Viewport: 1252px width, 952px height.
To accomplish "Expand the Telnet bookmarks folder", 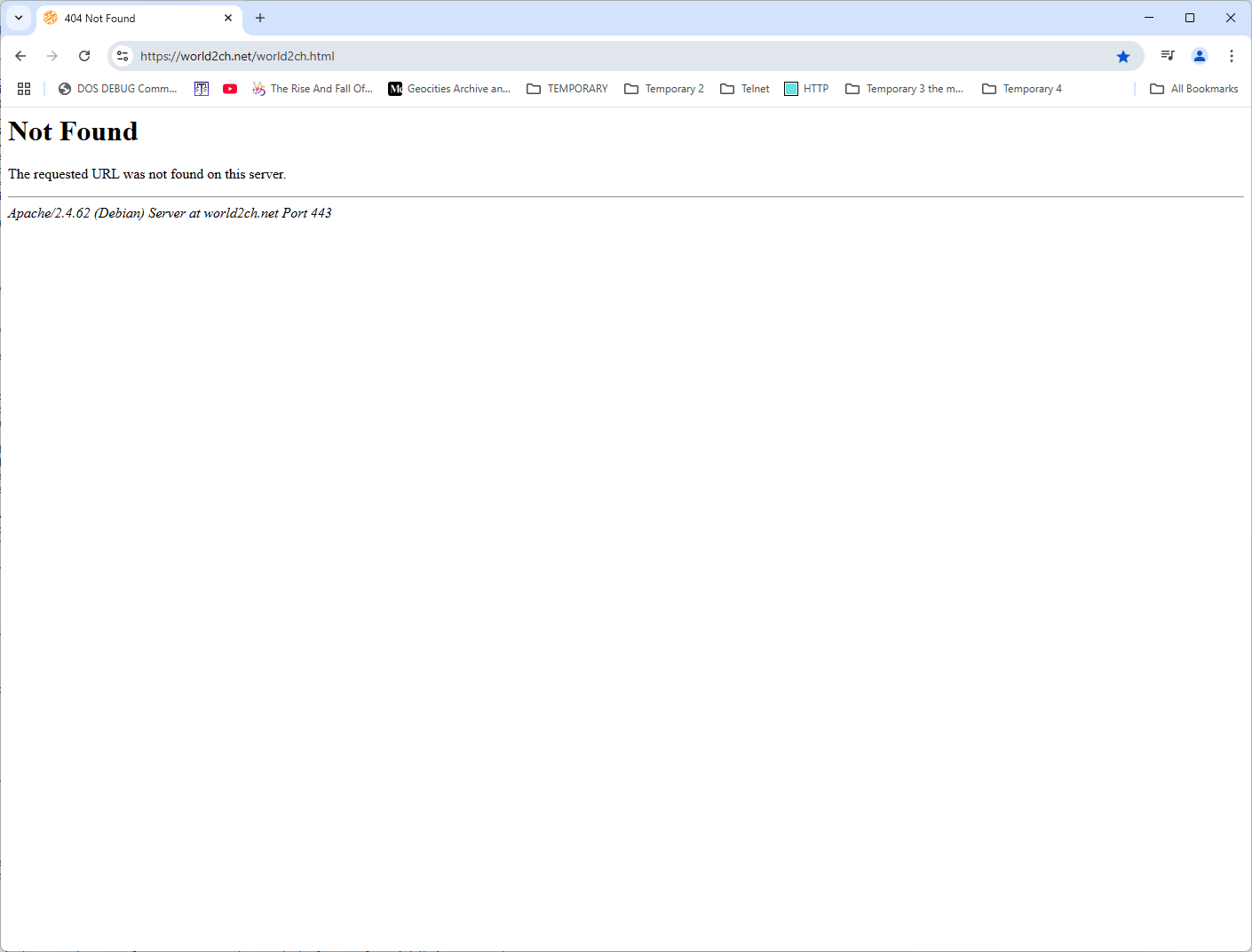I will click(745, 89).
